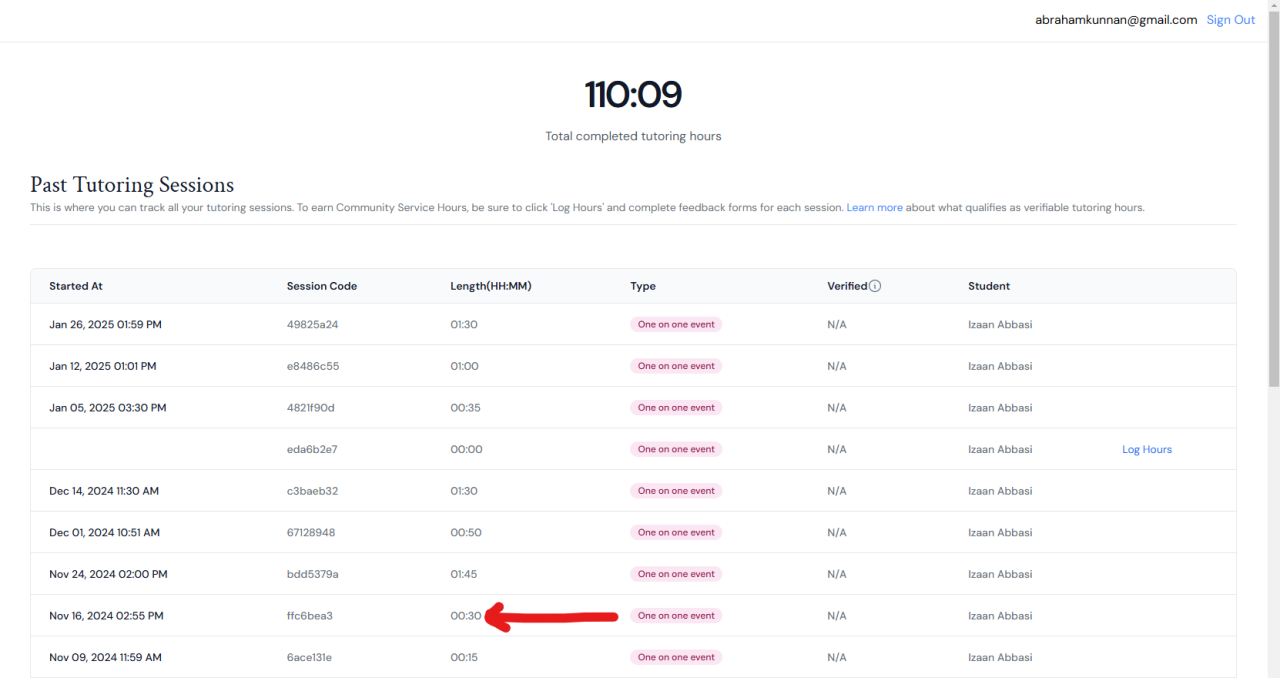The height and width of the screenshot is (678, 1280).
Task: Click session code c3baeb32
Action: pyautogui.click(x=312, y=491)
